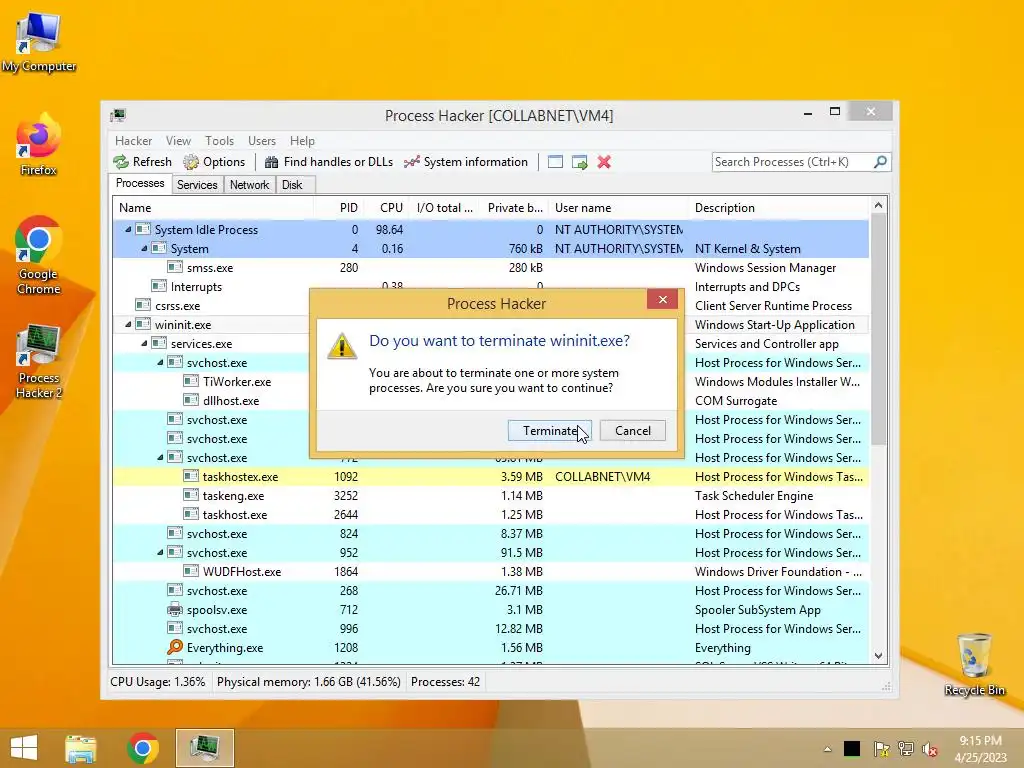Sort by the User name column header
This screenshot has height=768, width=1024.
(x=618, y=208)
